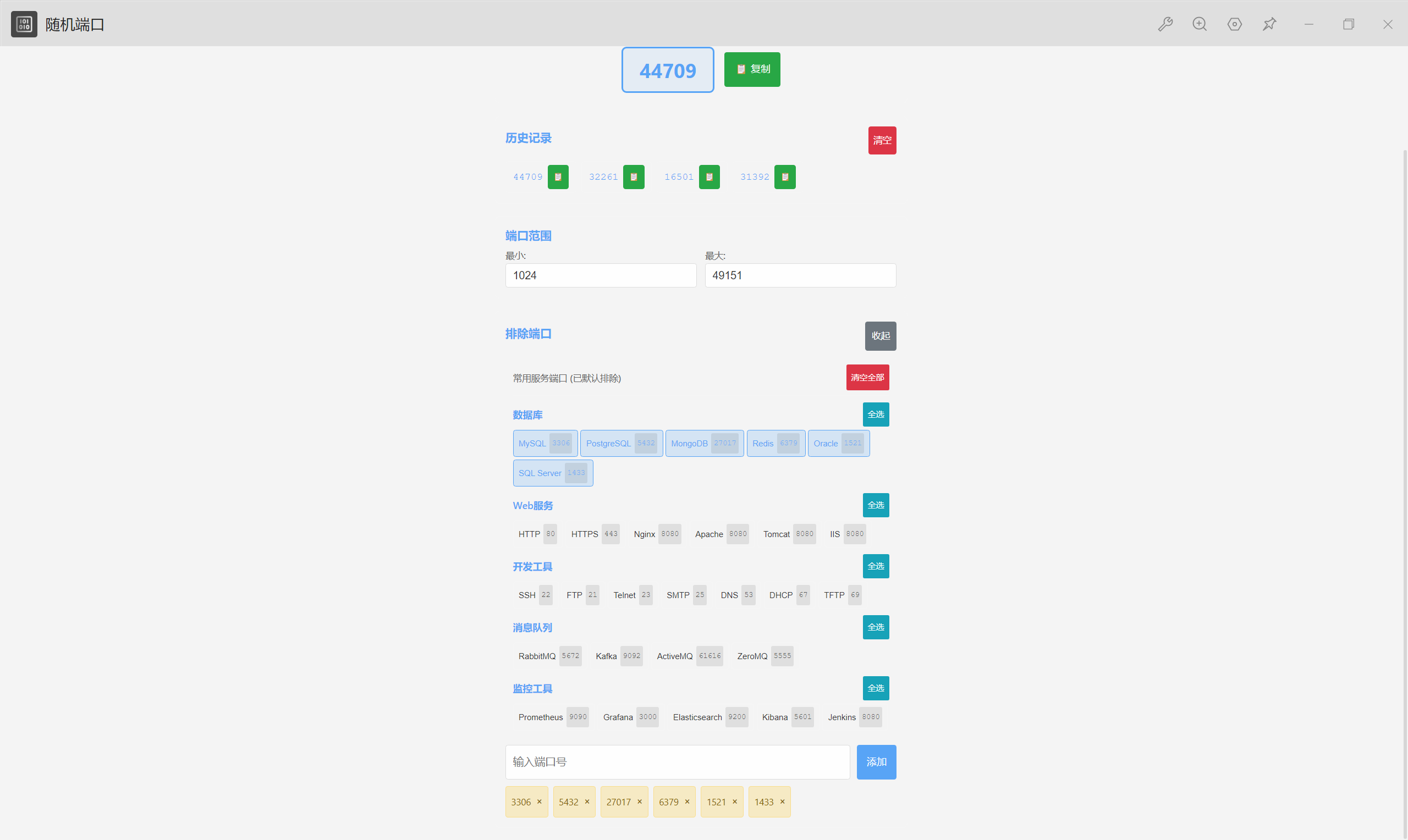Click the 输入端口号 port input box
1408x840 pixels.
(677, 762)
